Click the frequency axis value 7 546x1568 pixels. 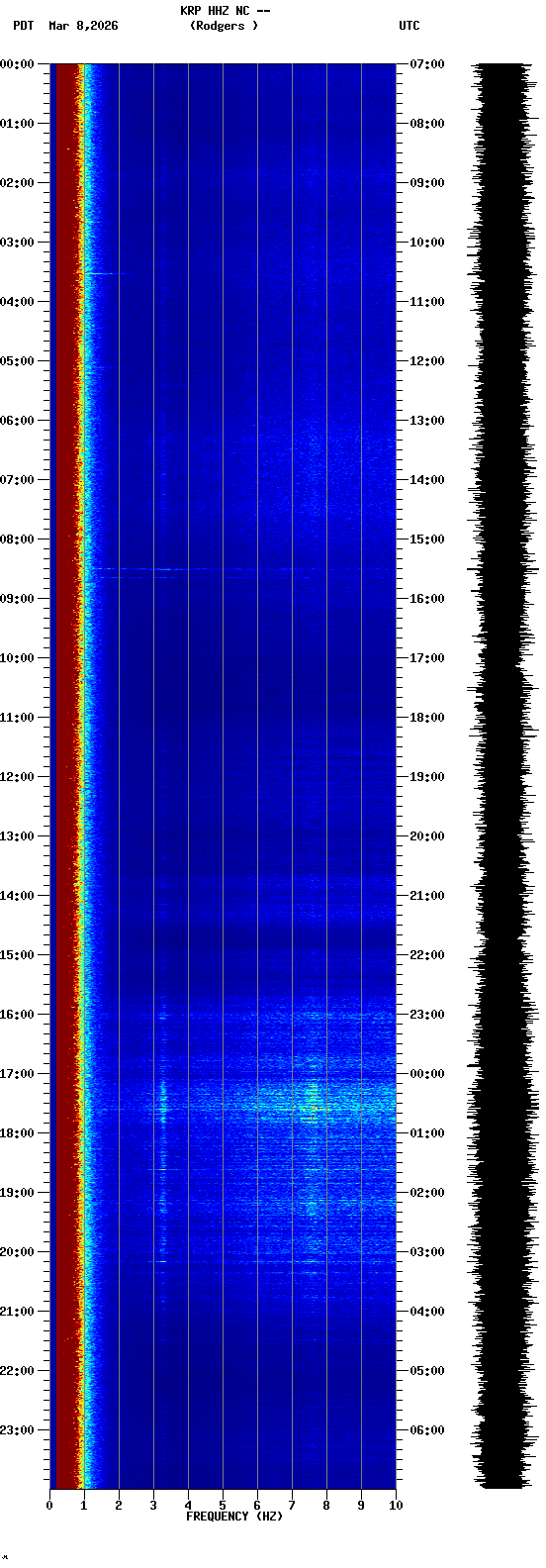292,1506
